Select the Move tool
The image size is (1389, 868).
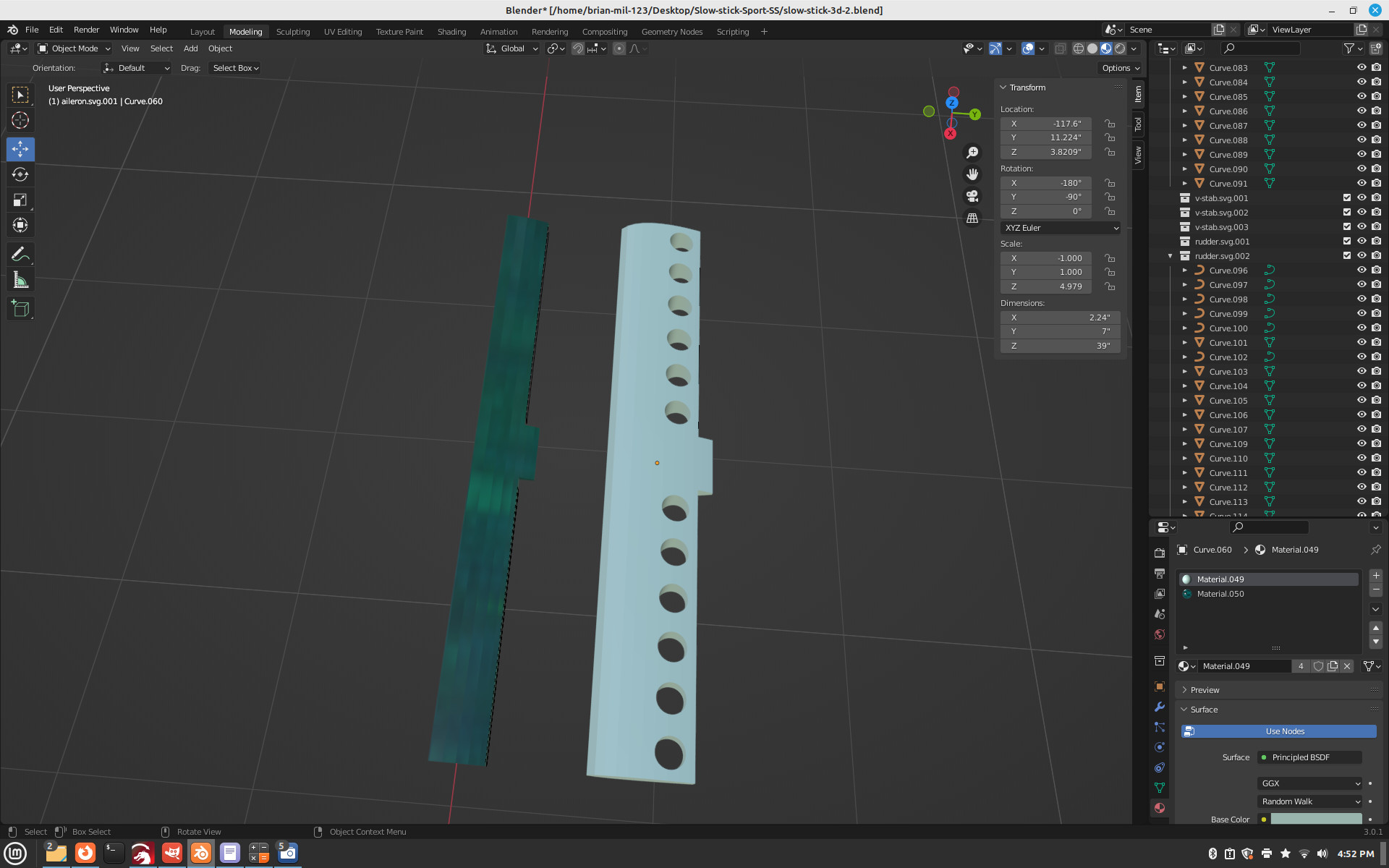pos(20,149)
